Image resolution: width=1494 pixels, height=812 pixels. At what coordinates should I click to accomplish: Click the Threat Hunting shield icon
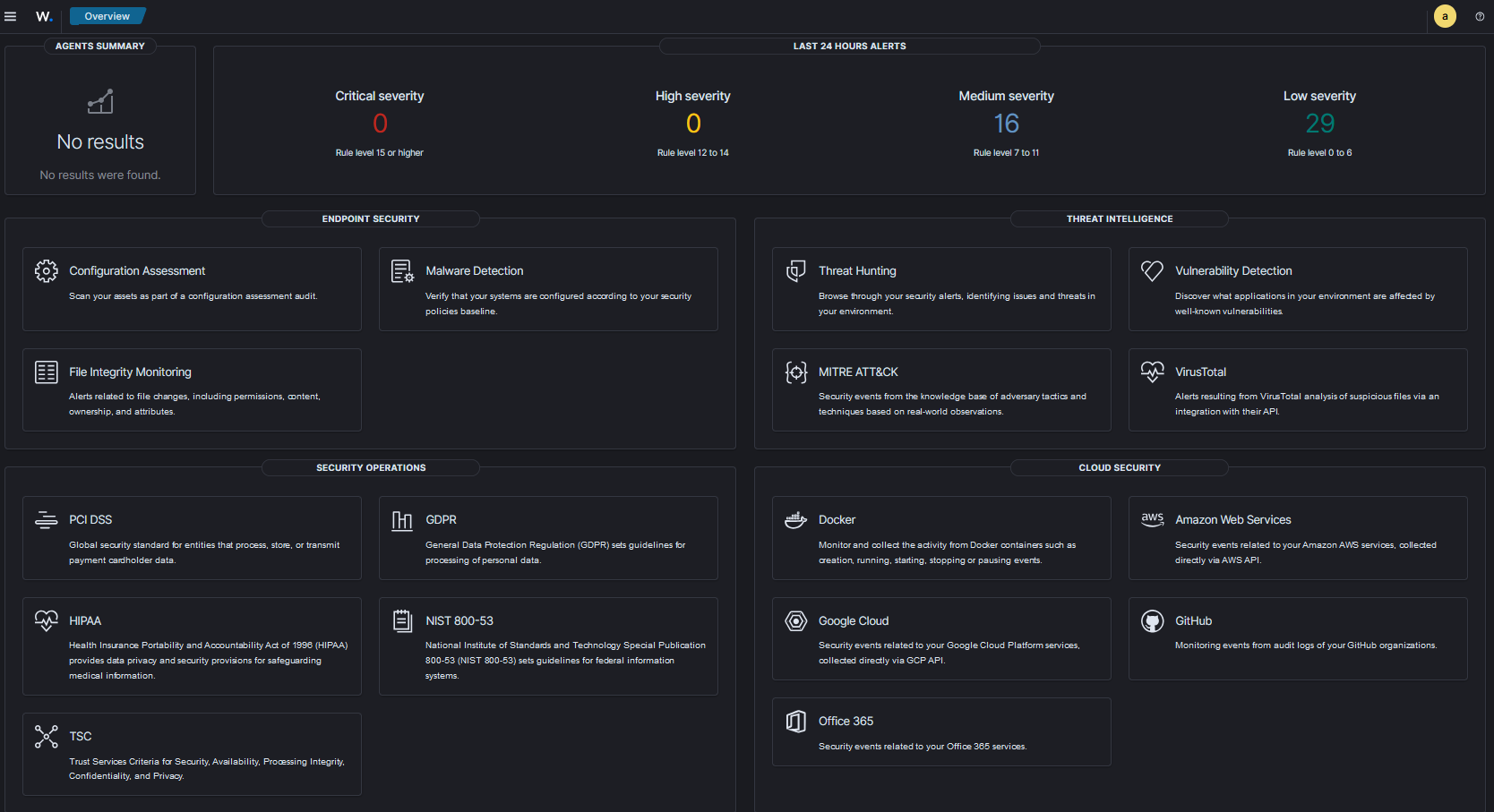(795, 270)
